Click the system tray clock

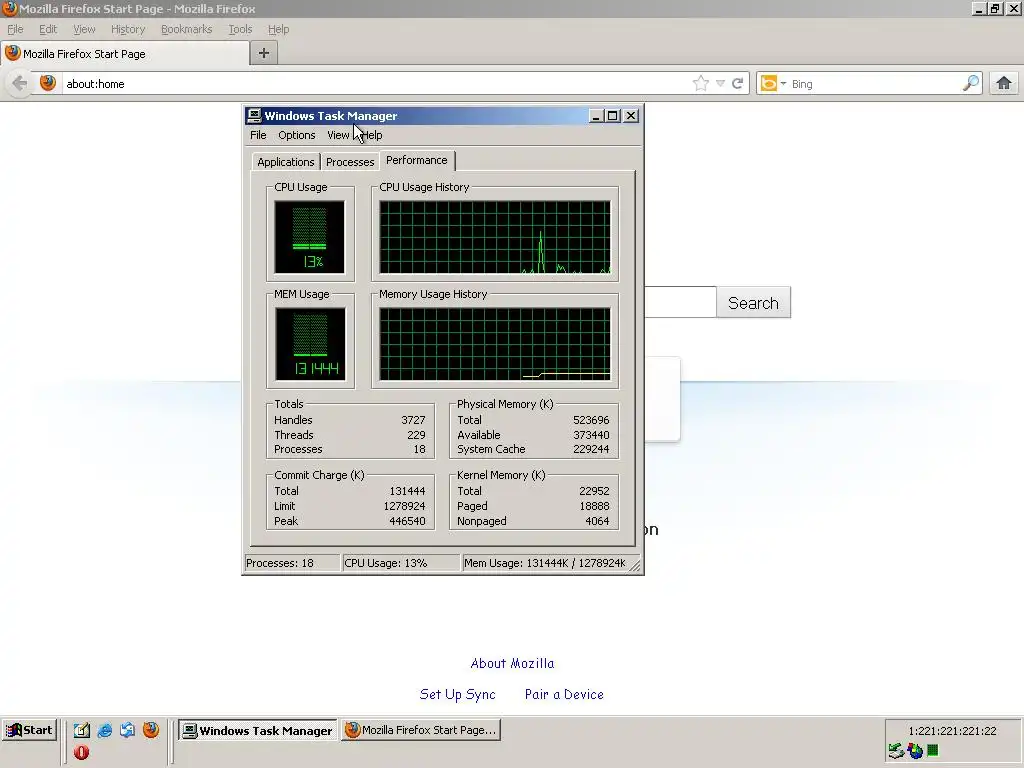click(952, 731)
